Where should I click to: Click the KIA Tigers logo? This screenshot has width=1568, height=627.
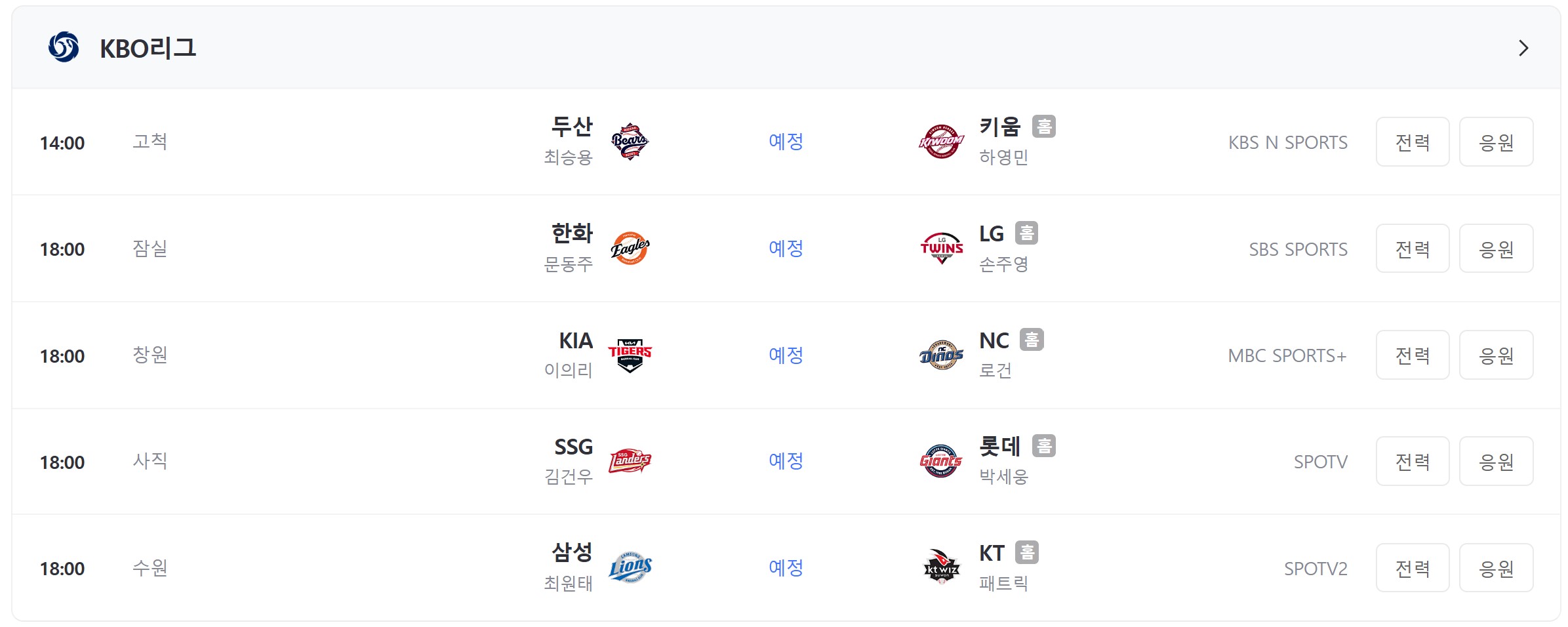pos(630,355)
